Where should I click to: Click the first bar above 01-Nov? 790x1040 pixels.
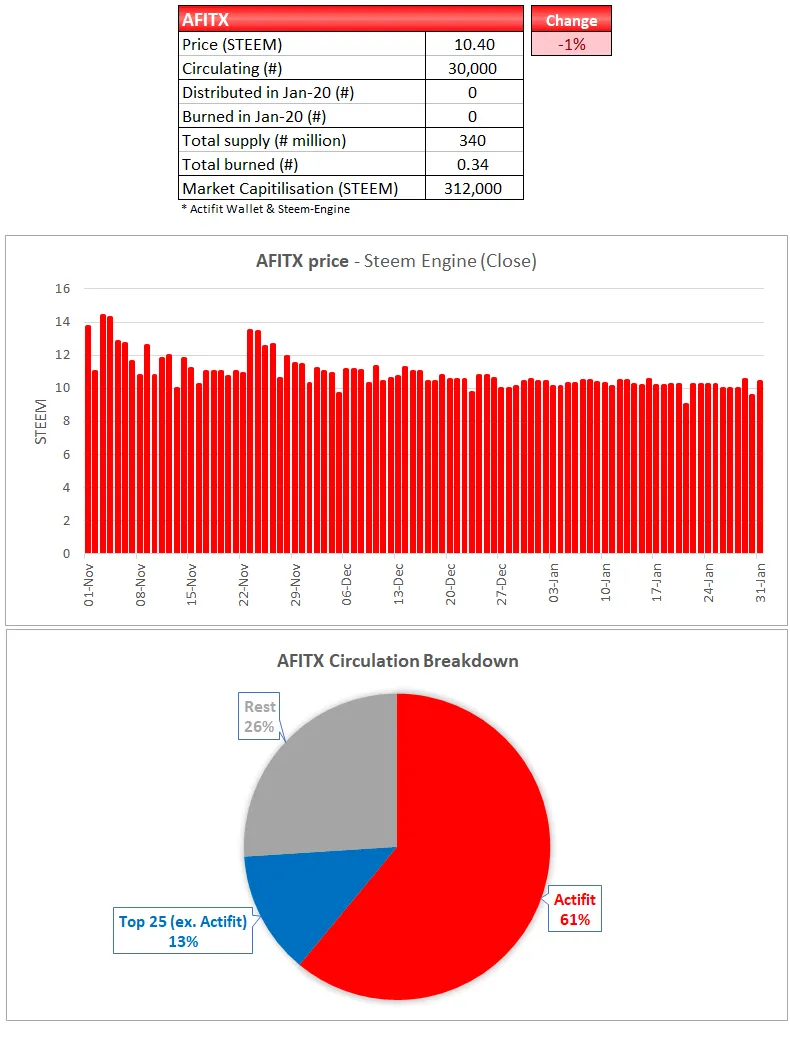tap(88, 439)
